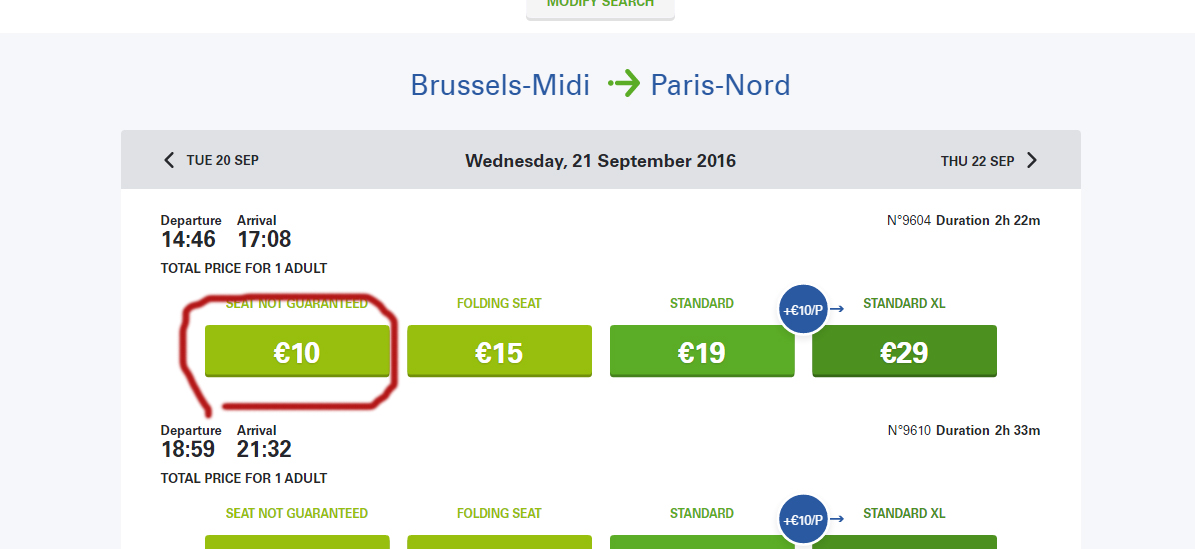Click the green route arrow icon
The width and height of the screenshot is (1195, 549).
(624, 84)
